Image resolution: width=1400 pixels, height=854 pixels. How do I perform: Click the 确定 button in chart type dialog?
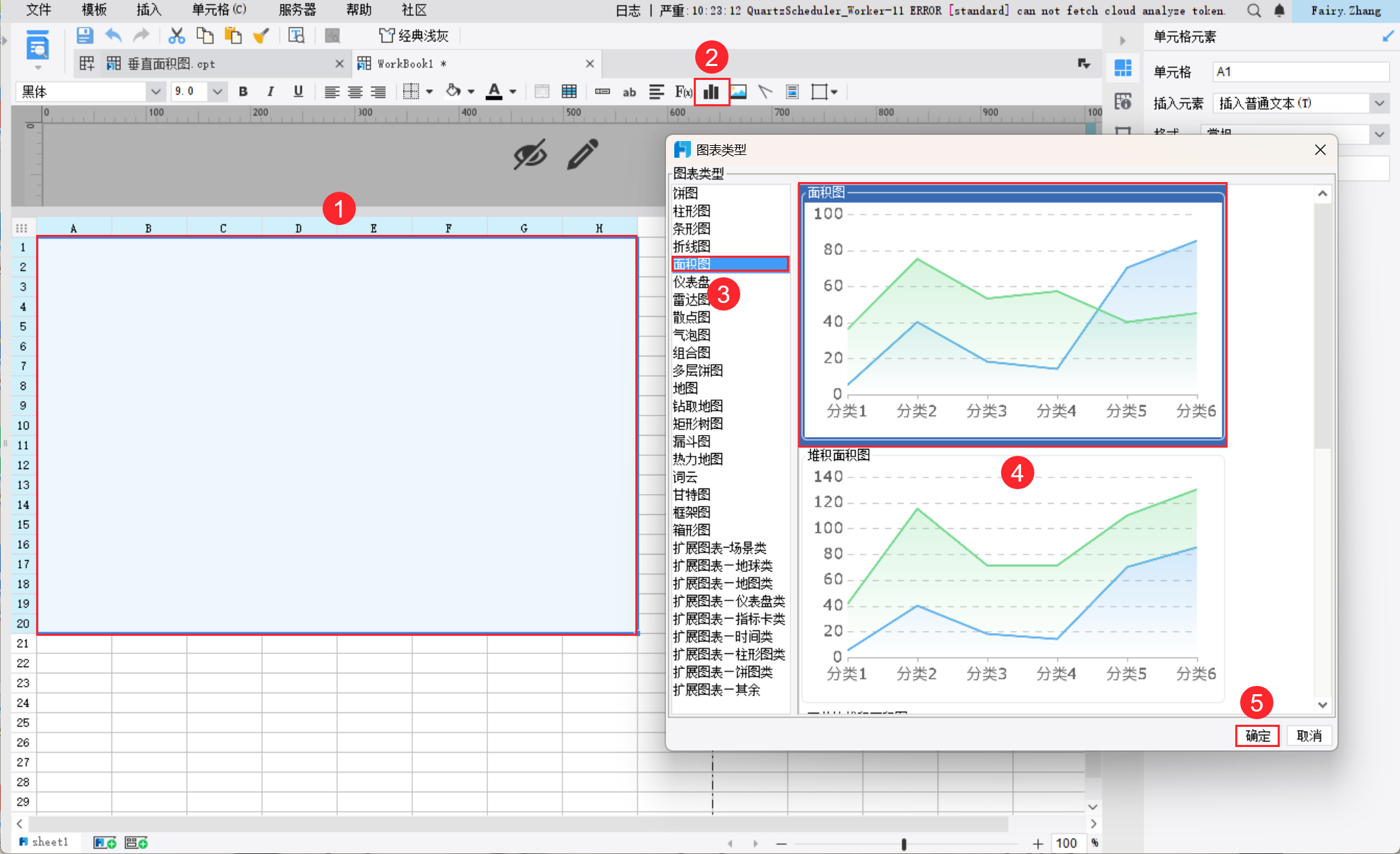point(1257,736)
